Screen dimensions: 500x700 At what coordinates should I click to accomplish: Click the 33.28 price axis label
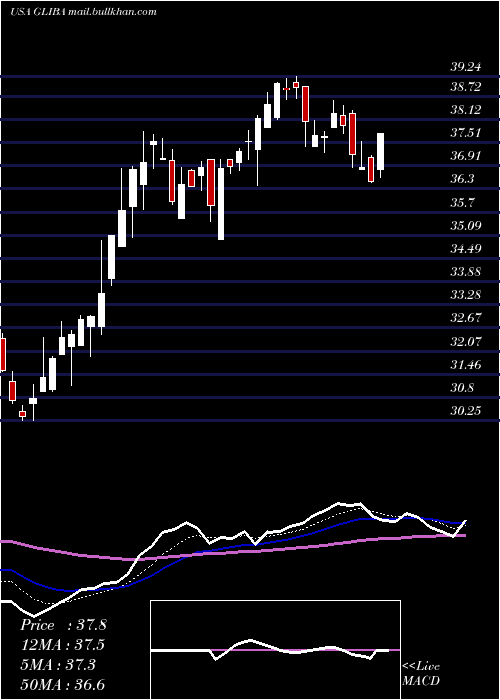tap(466, 295)
